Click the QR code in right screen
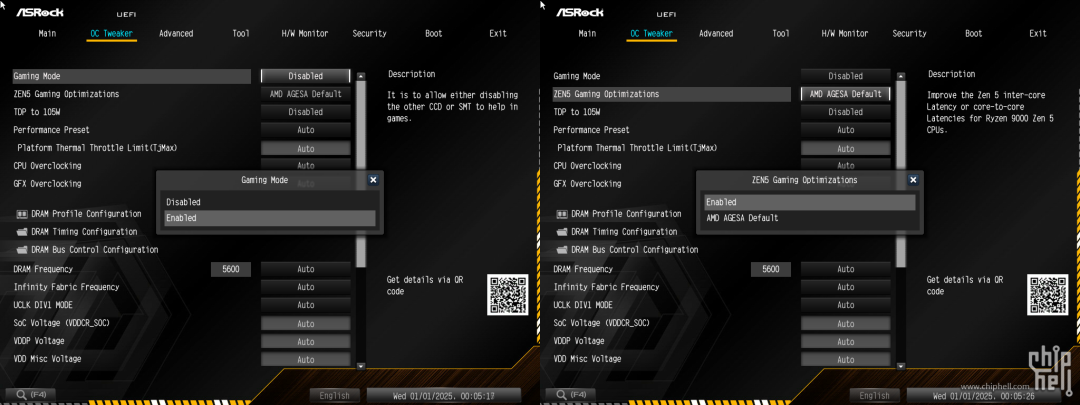The image size is (1080, 405). 1048,295
